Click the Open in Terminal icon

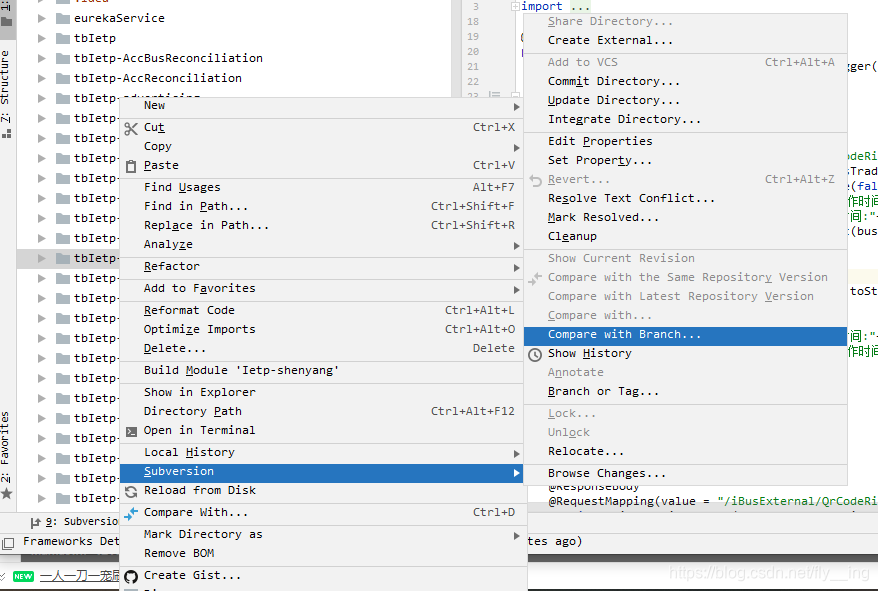pos(131,431)
